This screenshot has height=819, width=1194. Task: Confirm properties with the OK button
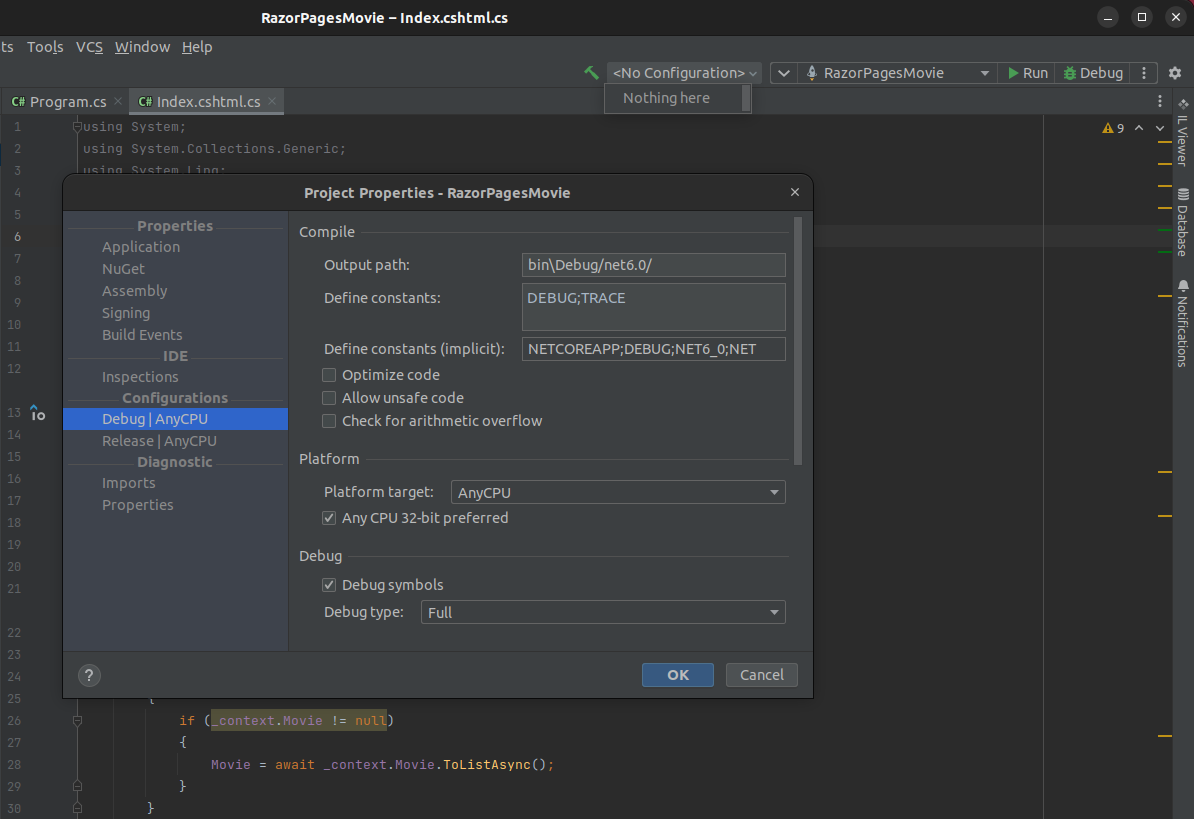click(x=677, y=675)
